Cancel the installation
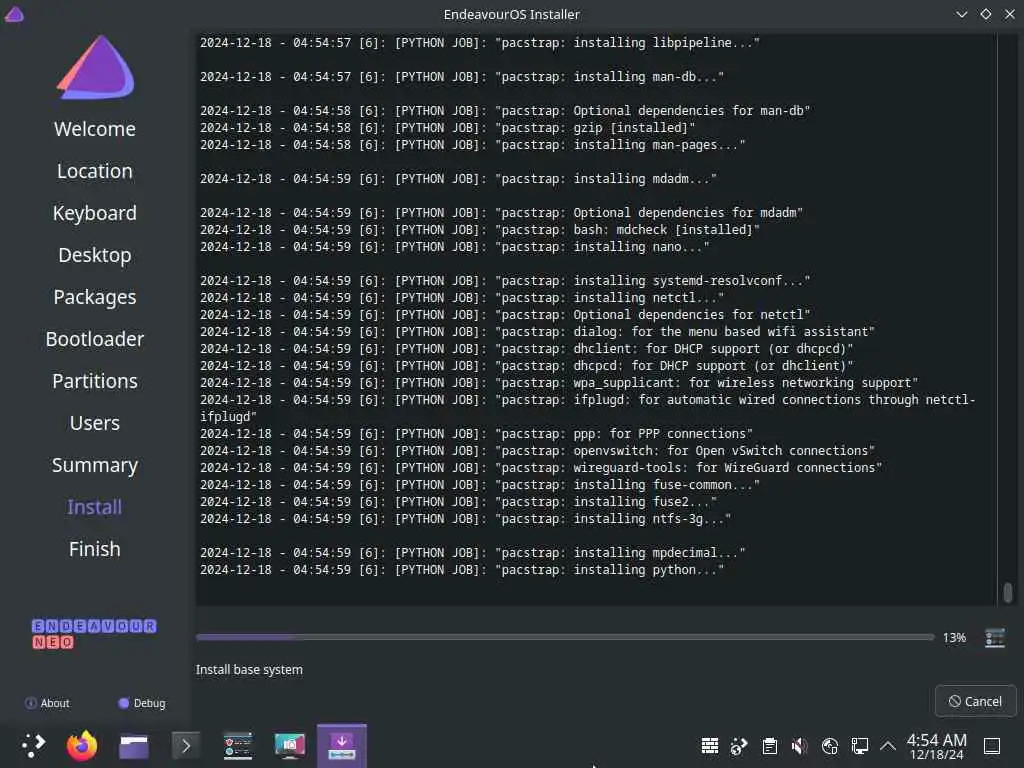Viewport: 1024px width, 768px height. (975, 701)
